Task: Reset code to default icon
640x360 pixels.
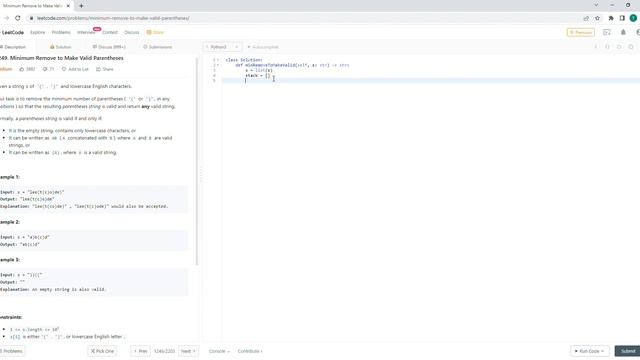Action: click(619, 47)
